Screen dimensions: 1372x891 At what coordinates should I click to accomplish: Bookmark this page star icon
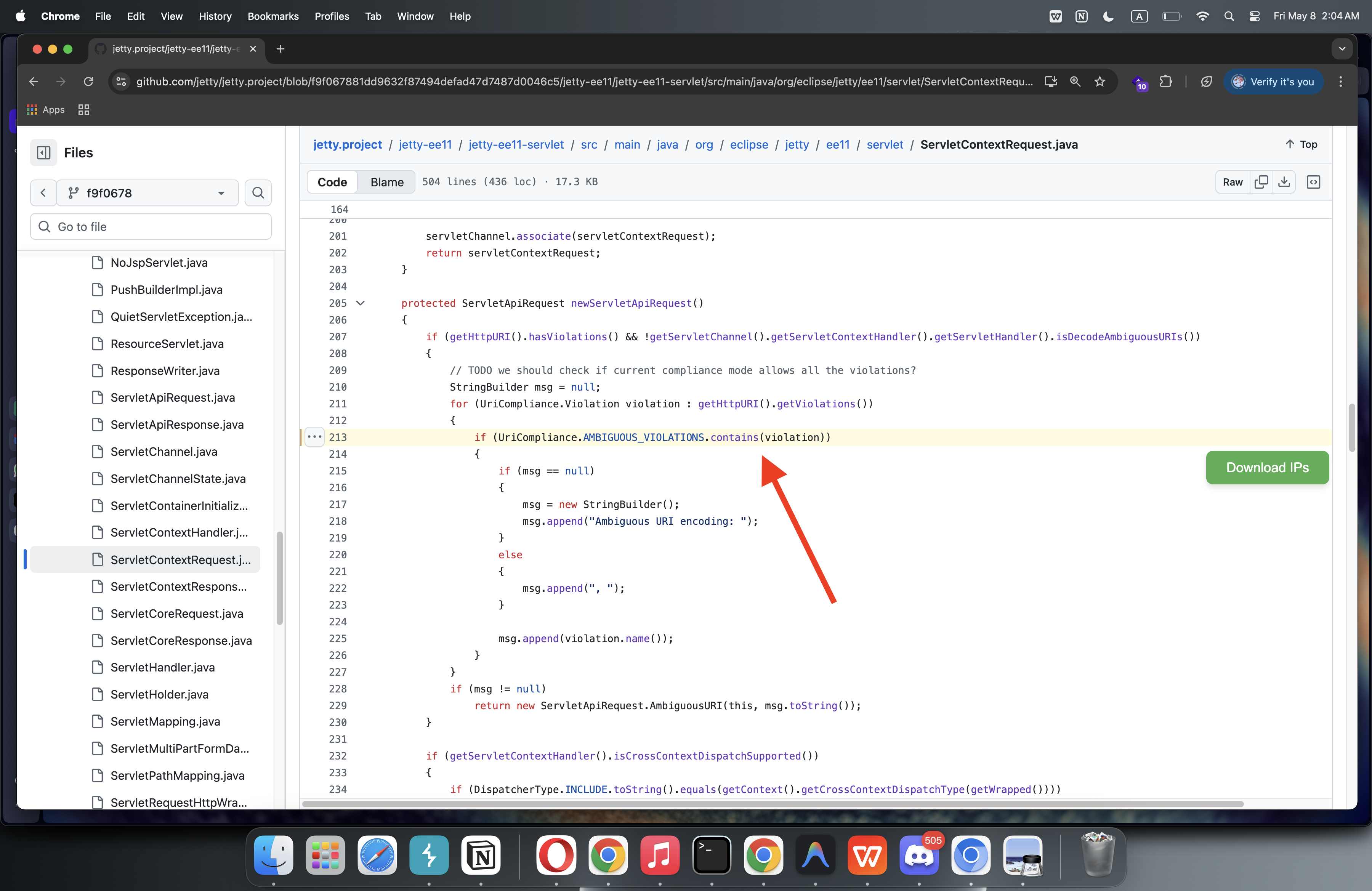pos(1100,81)
